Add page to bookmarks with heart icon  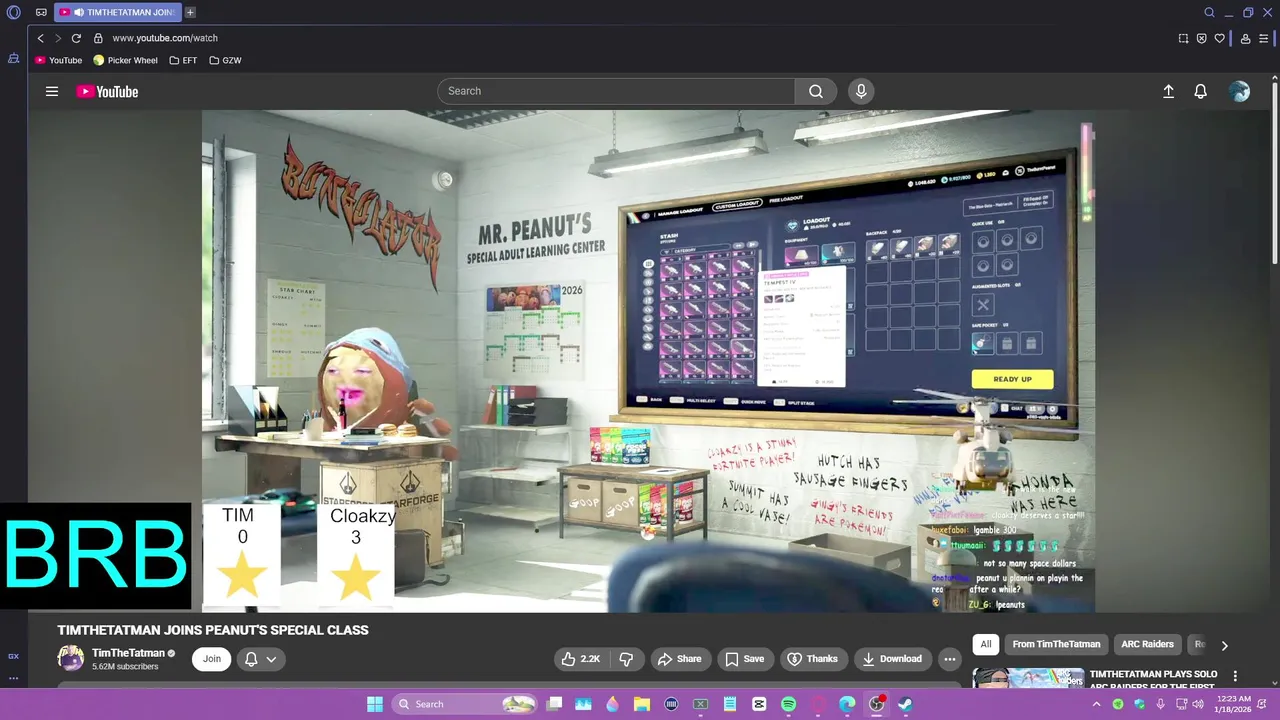1220,38
